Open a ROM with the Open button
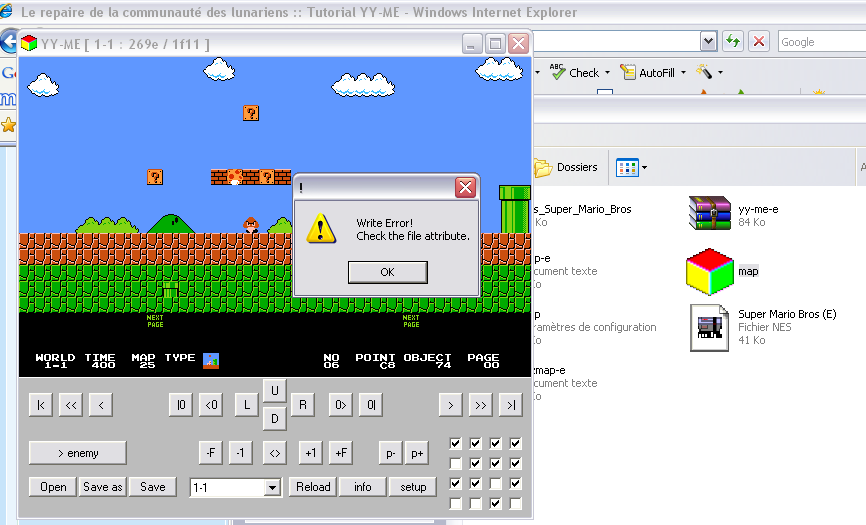This screenshot has width=866, height=525. click(53, 487)
